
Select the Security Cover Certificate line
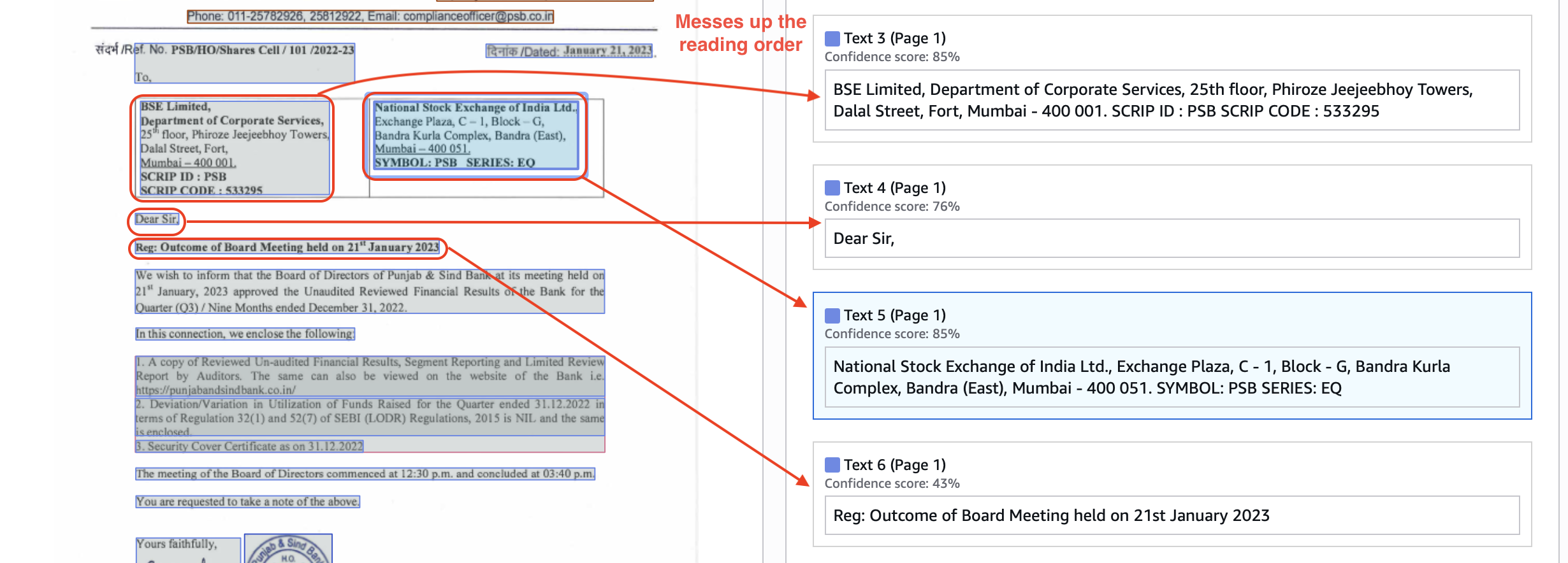coord(249,446)
